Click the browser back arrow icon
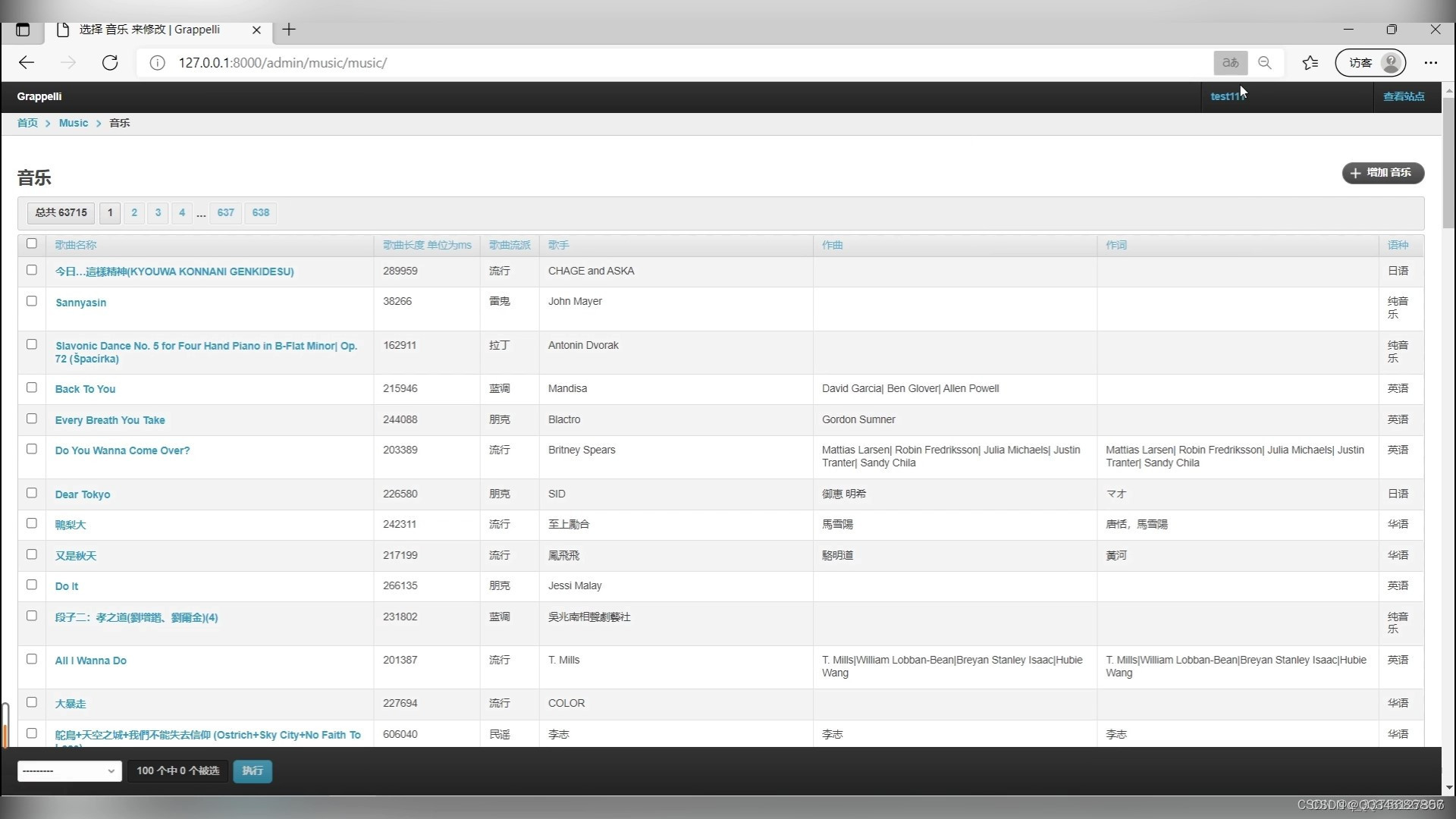Screen dimensions: 1456x819 click(x=27, y=63)
